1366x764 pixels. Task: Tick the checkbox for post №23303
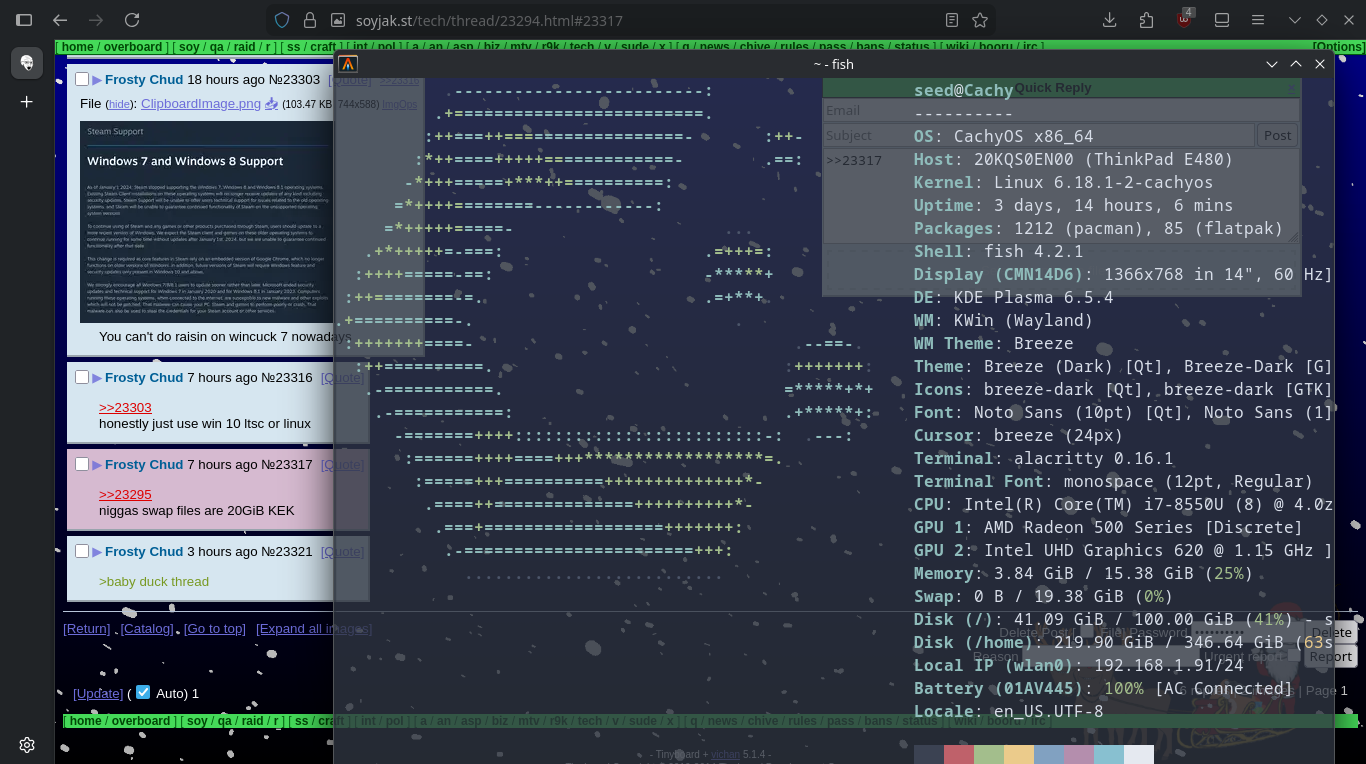point(82,80)
